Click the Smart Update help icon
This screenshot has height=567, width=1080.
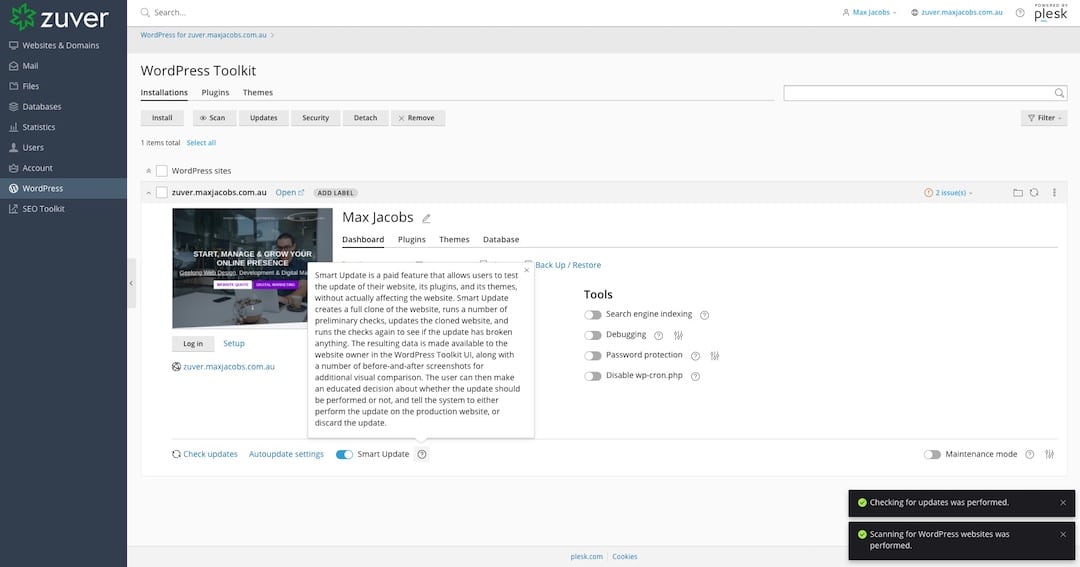pos(422,454)
